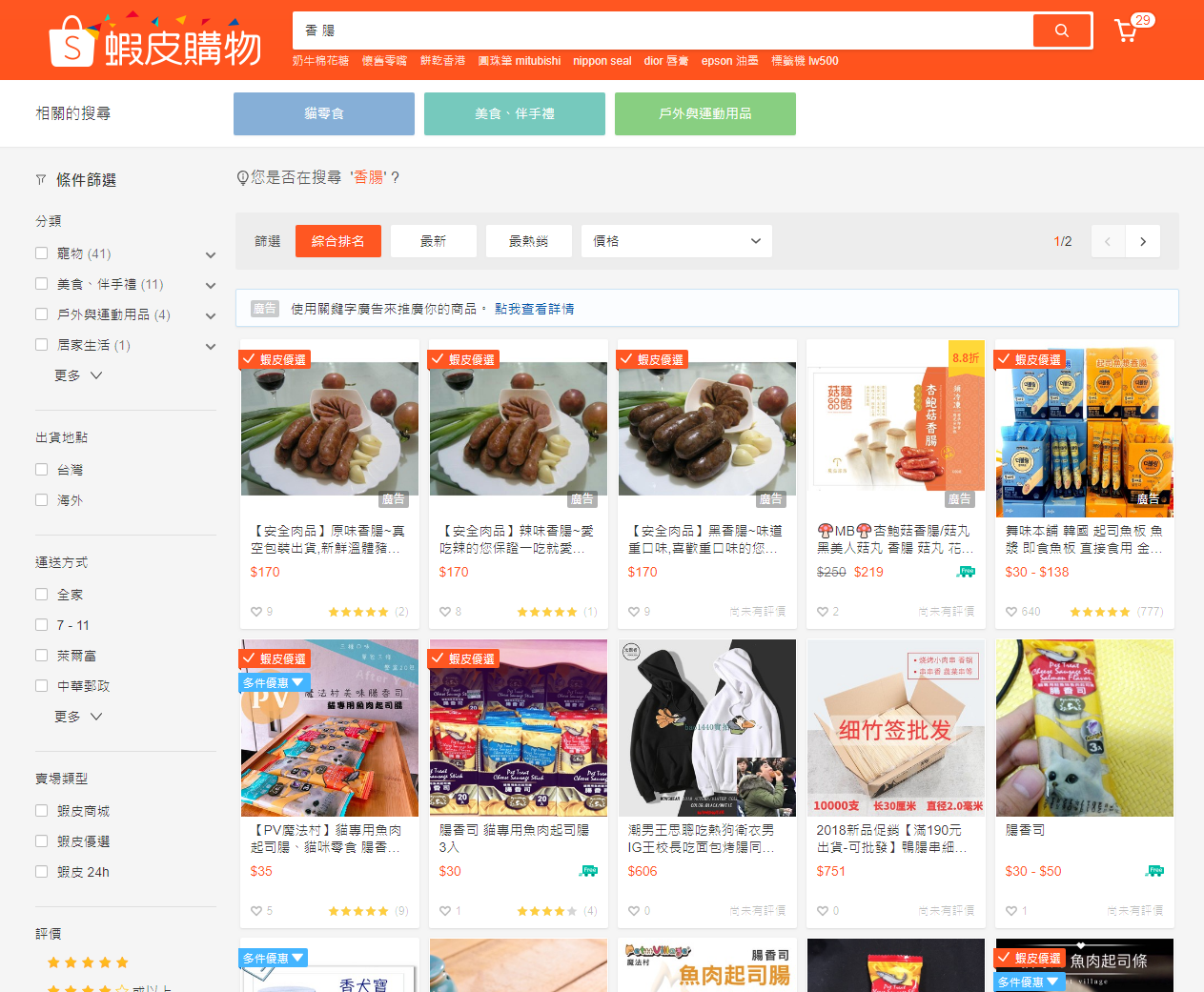Click the 5-star rating on 舞味本舖 product

click(1099, 612)
